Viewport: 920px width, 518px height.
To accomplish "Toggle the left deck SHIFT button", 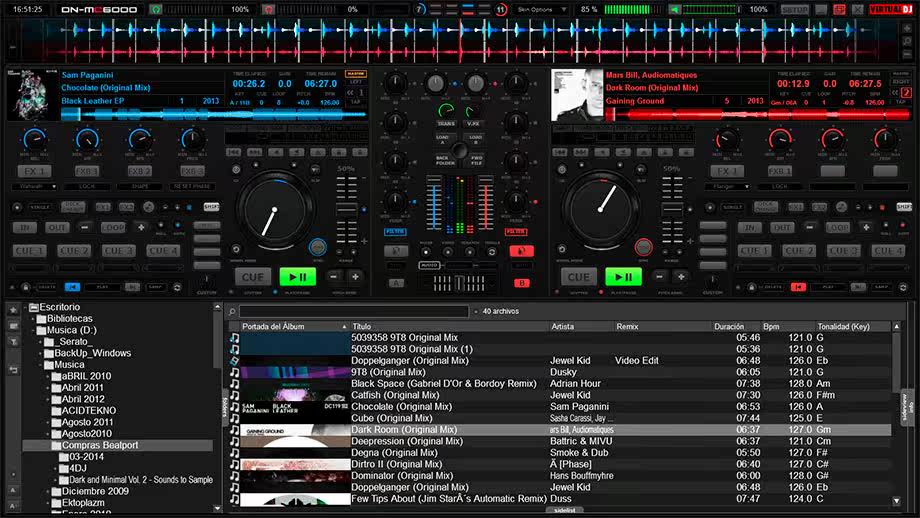I will [x=211, y=206].
